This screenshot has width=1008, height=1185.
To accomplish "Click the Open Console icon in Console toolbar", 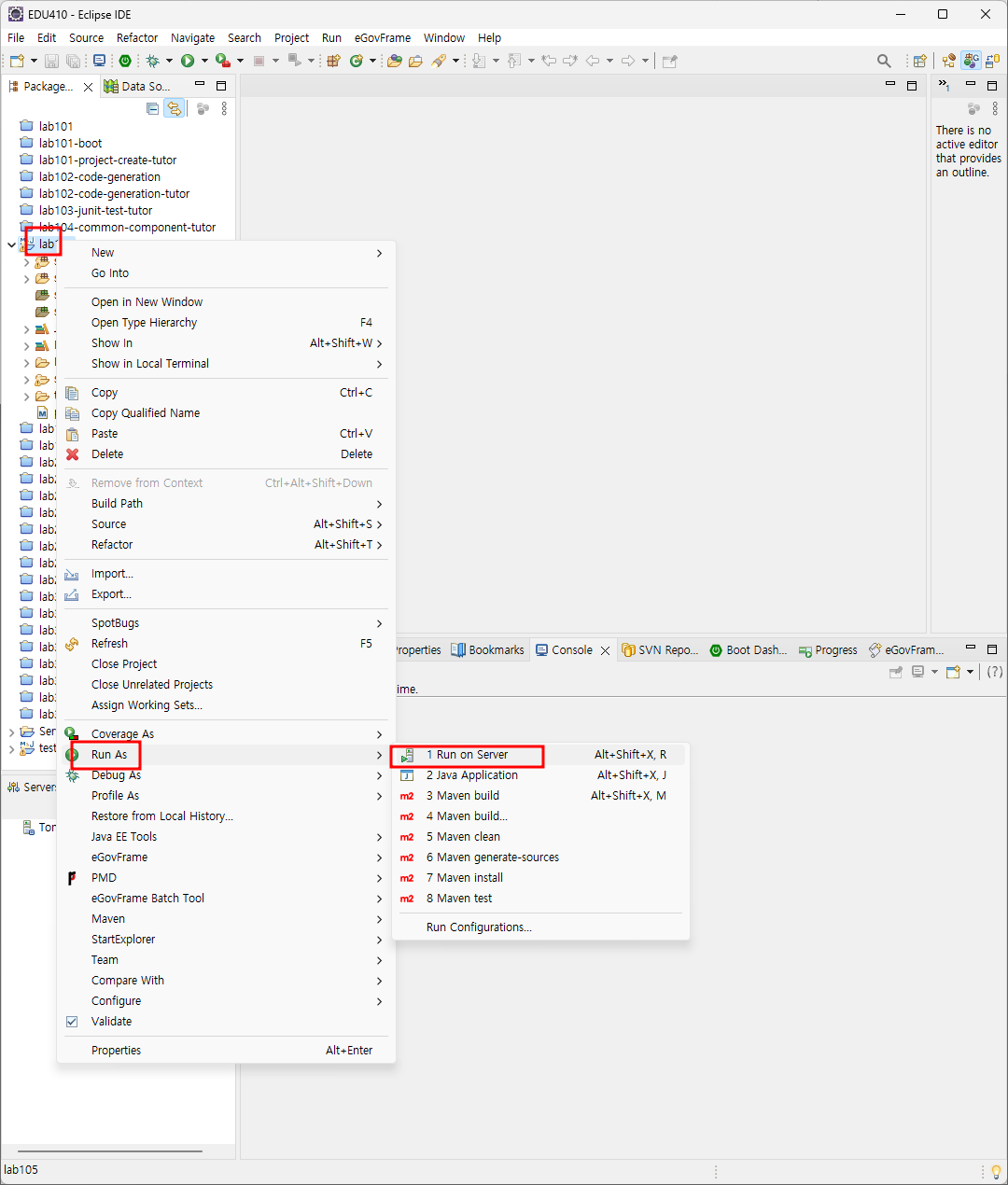I will tap(953, 672).
